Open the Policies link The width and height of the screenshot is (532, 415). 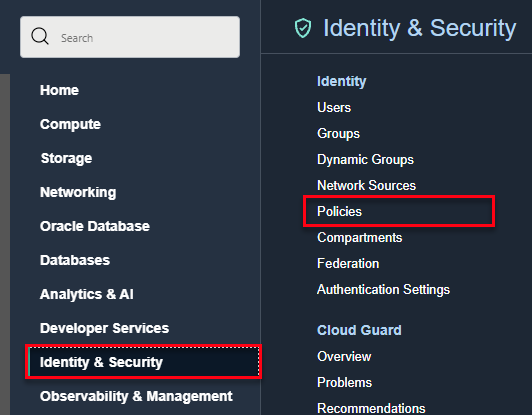(339, 211)
